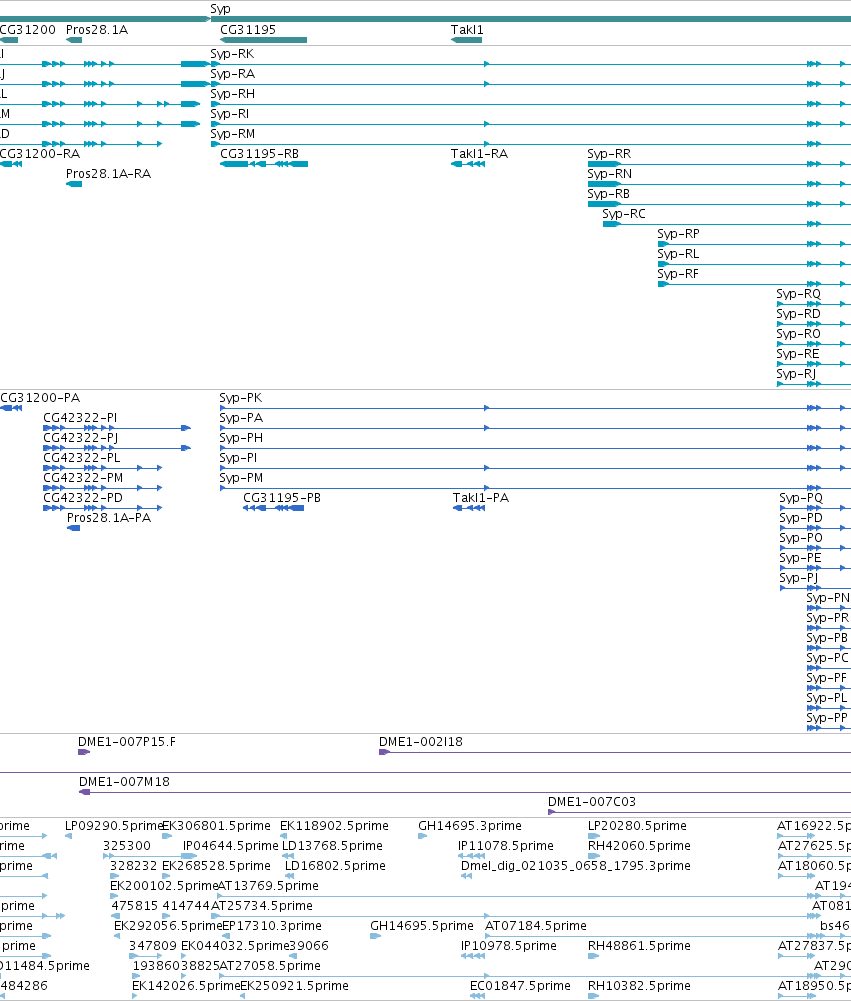Click the GH14695.3prime EST label
Screen dimensions: 851x1001
(x=469, y=825)
